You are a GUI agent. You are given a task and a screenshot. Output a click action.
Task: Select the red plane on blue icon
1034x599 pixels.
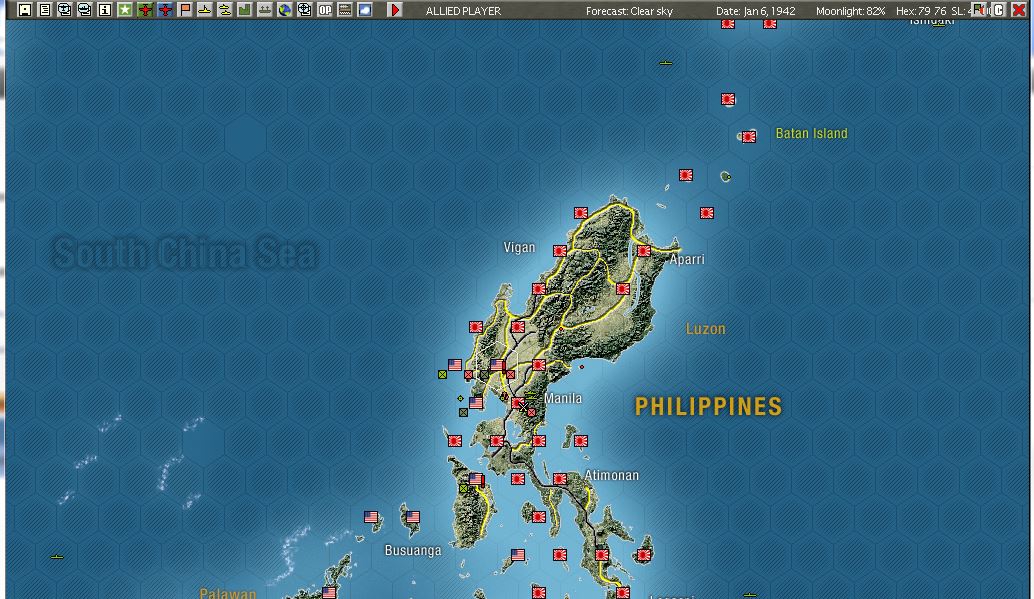point(165,10)
